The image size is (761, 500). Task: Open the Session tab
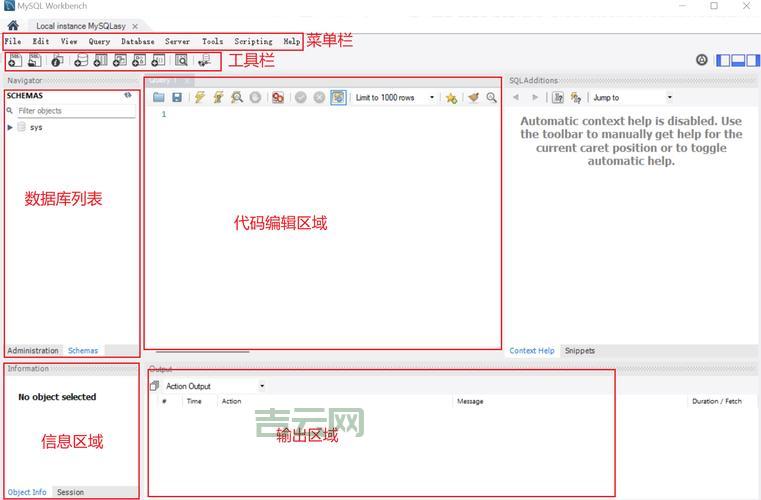pos(70,492)
